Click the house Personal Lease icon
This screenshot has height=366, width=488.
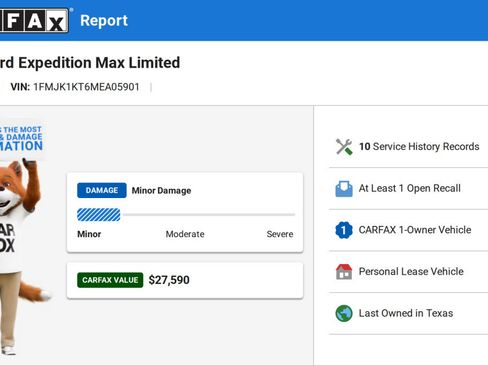coord(344,272)
